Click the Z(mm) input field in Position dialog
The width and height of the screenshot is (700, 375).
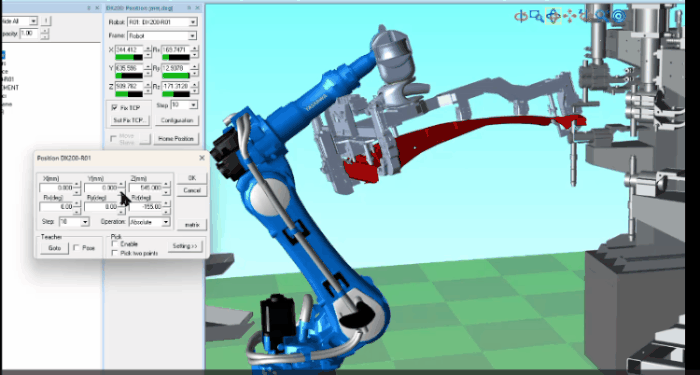coord(146,188)
